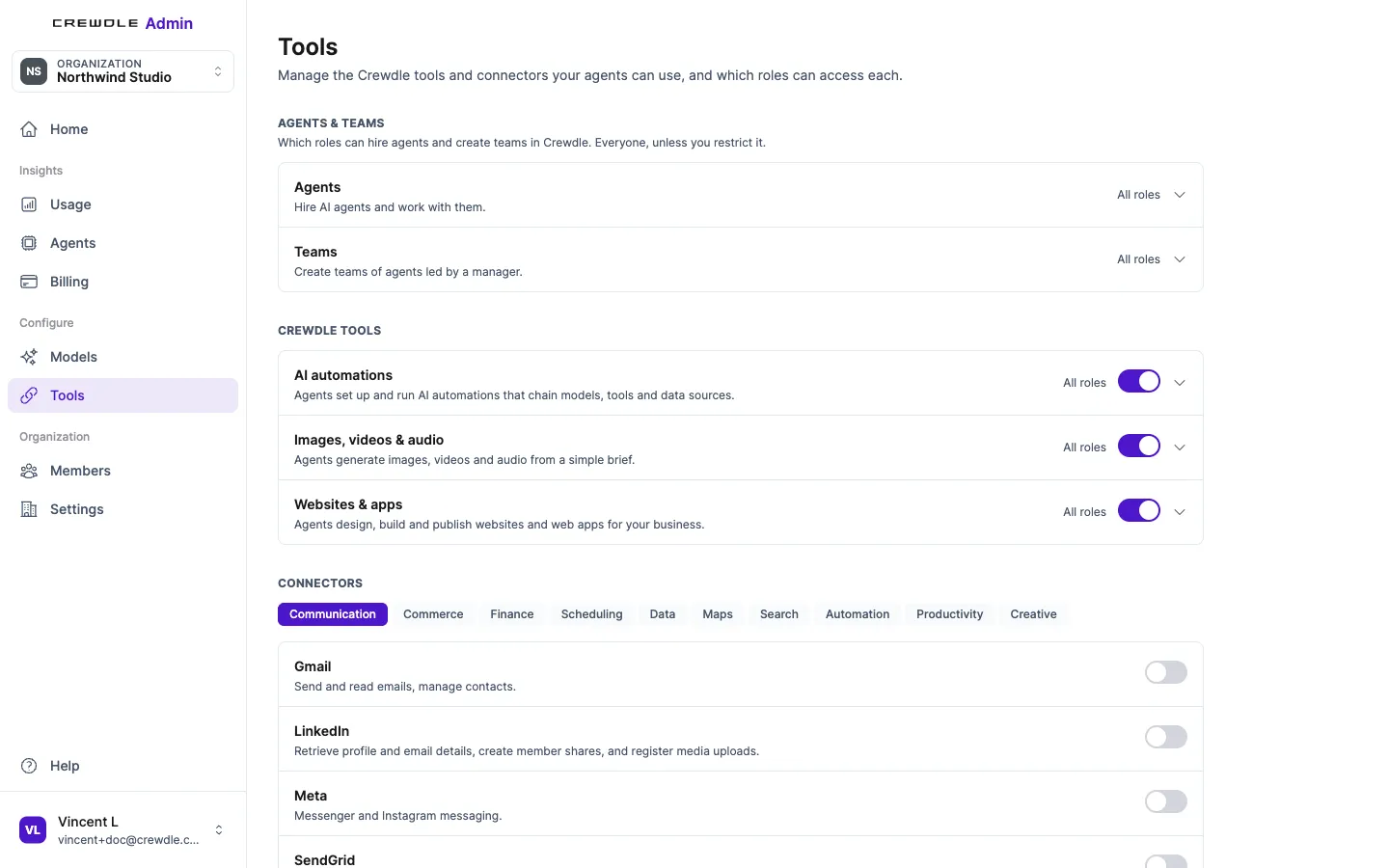Click the Home house icon in sidebar

(x=29, y=129)
